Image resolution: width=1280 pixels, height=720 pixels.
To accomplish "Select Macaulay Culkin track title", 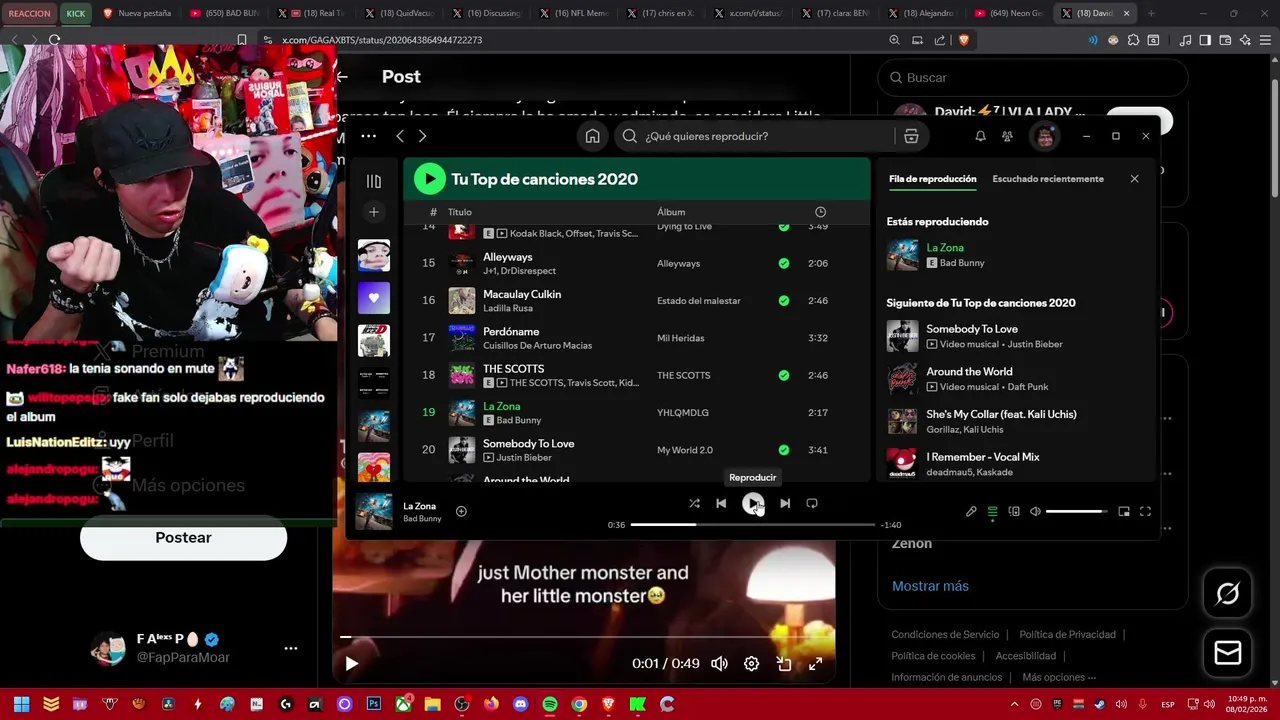I will [x=522, y=294].
